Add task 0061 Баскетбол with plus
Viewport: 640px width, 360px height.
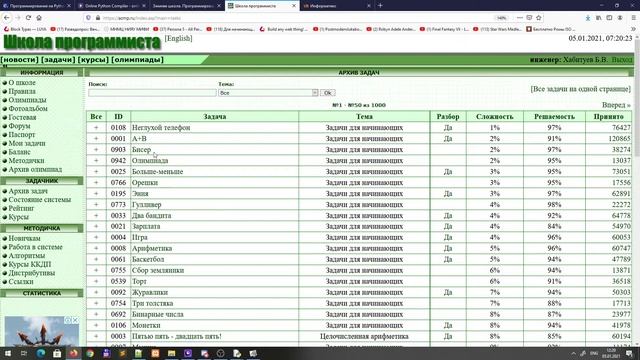coord(96,259)
